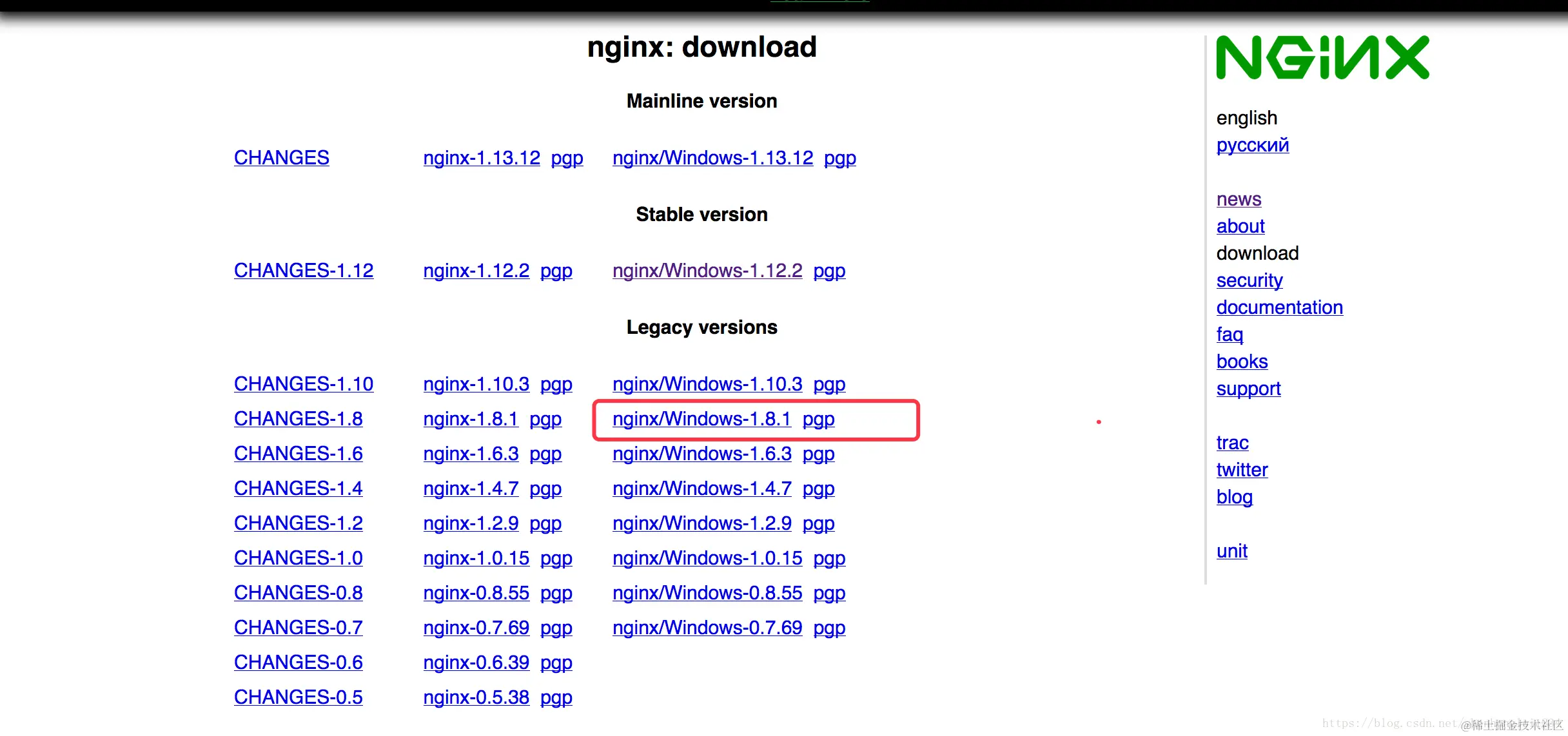
Task: Visit the security page
Action: [x=1249, y=280]
